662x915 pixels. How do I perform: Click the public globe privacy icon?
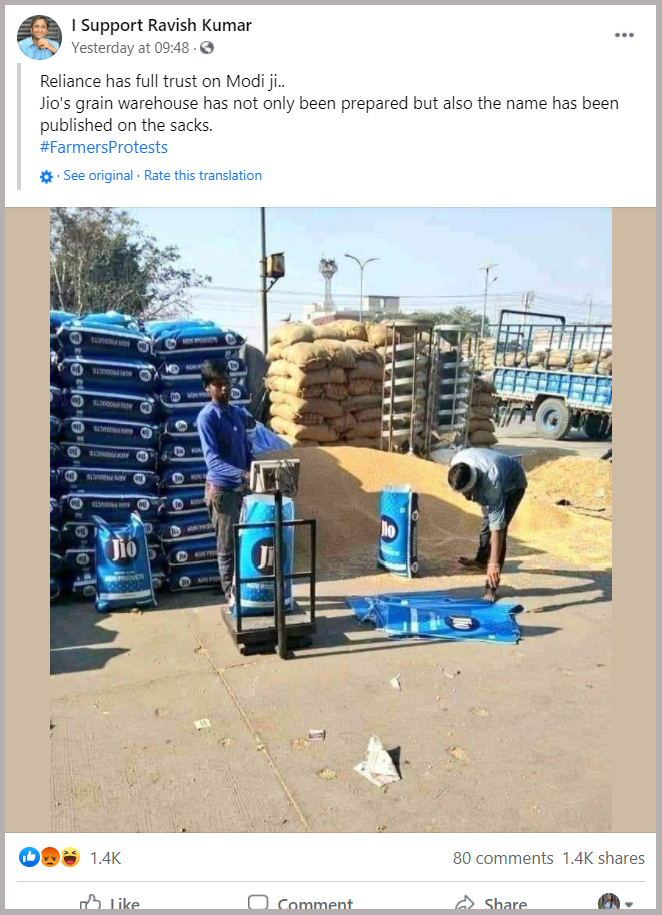207,48
